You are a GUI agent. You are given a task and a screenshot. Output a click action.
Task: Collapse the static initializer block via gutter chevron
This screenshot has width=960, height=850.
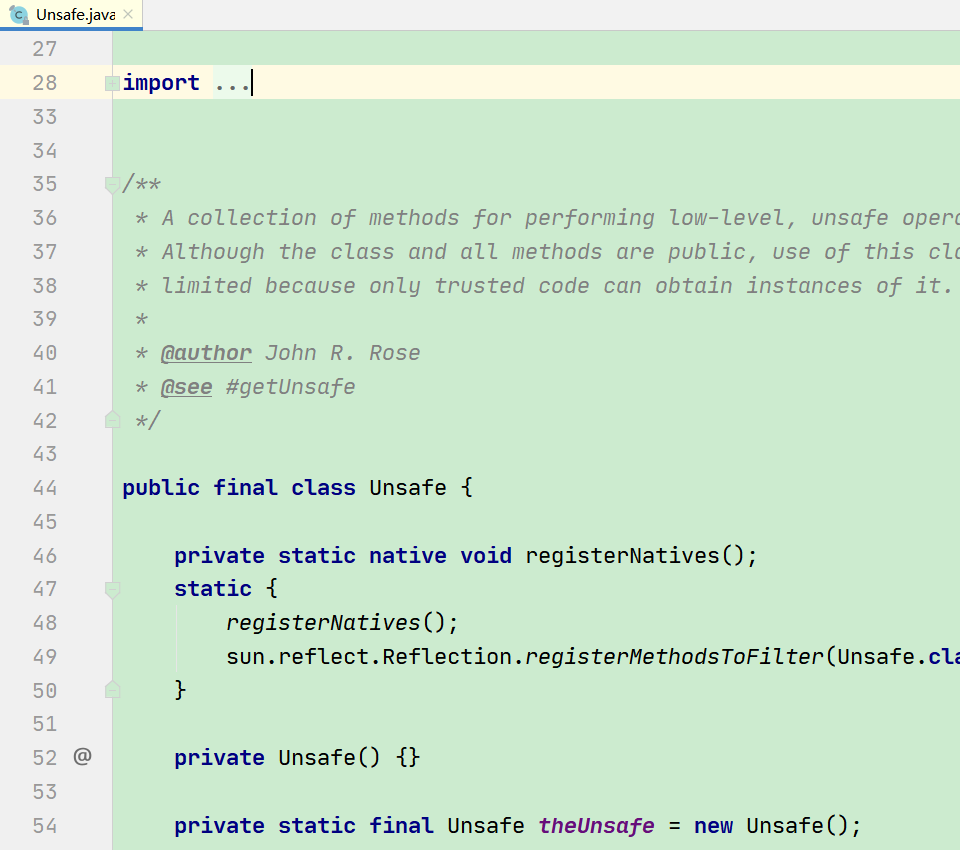click(x=111, y=589)
